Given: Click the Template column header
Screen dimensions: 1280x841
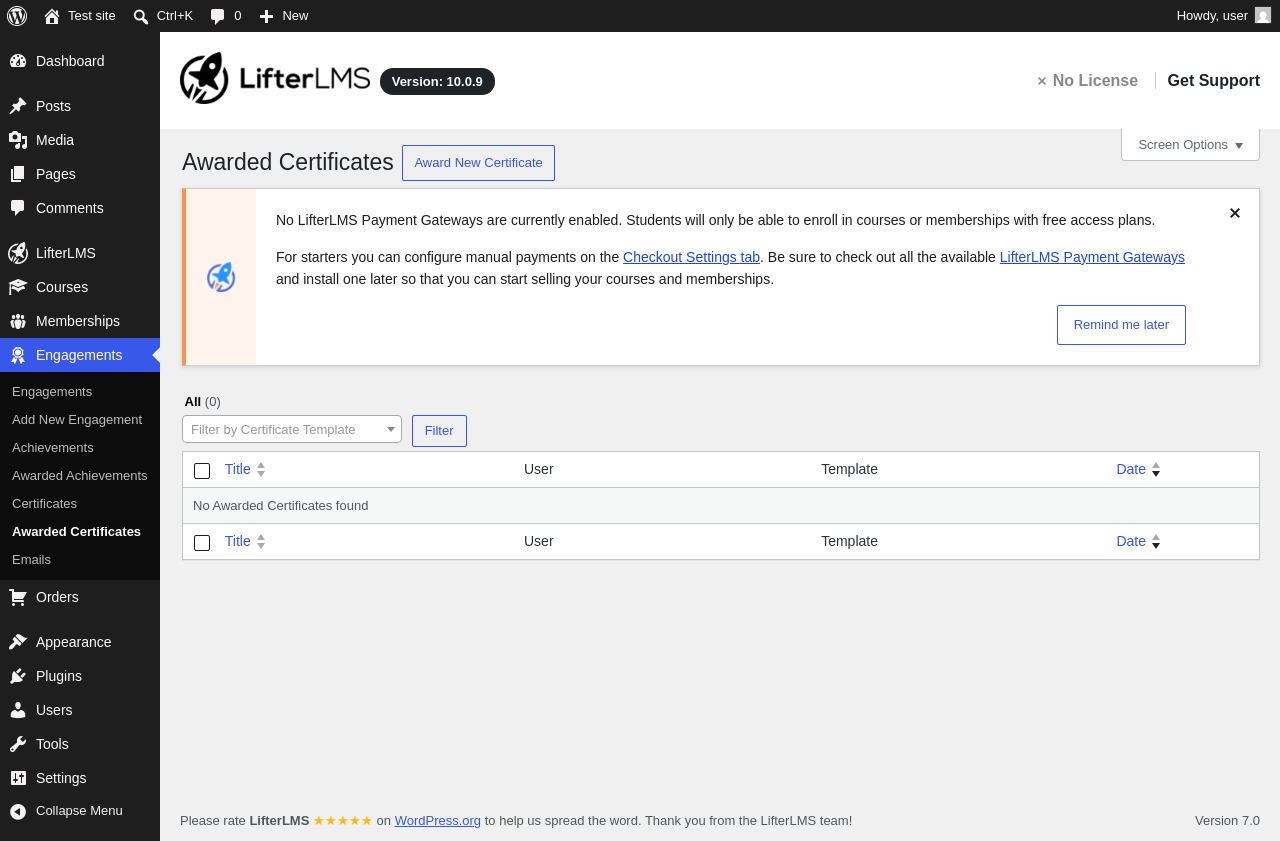Looking at the screenshot, I should click(x=849, y=469).
